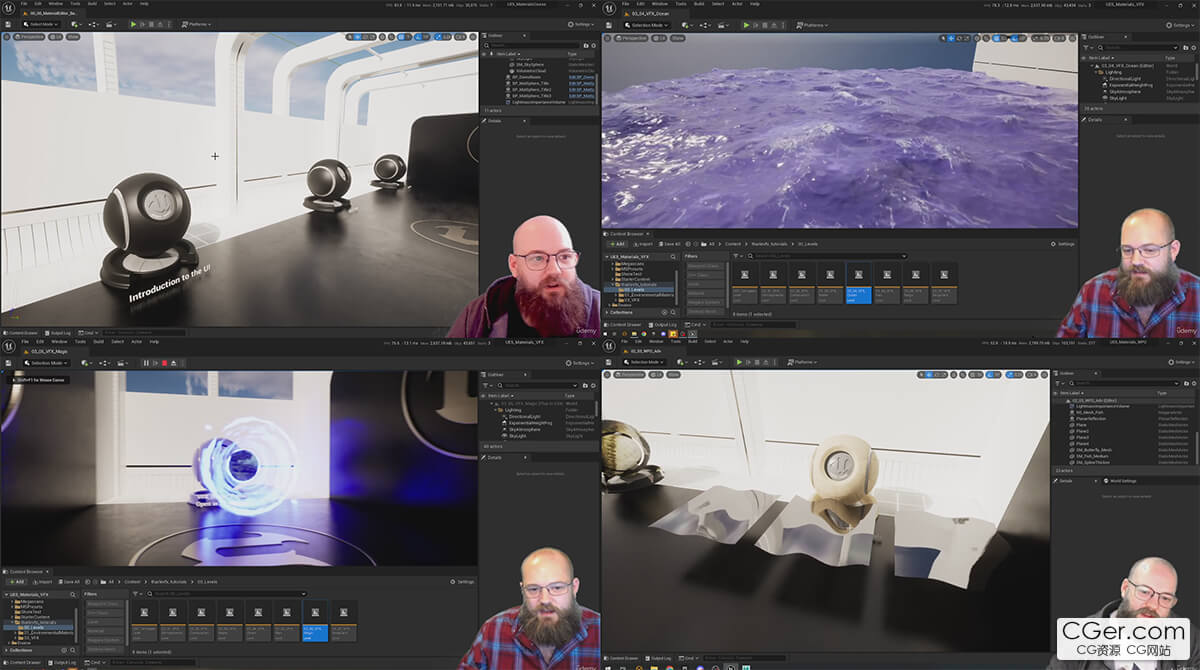This screenshot has width=1200, height=670.
Task: Select the highlighted level thumbnail in Ocean Content Browser
Action: tap(859, 283)
